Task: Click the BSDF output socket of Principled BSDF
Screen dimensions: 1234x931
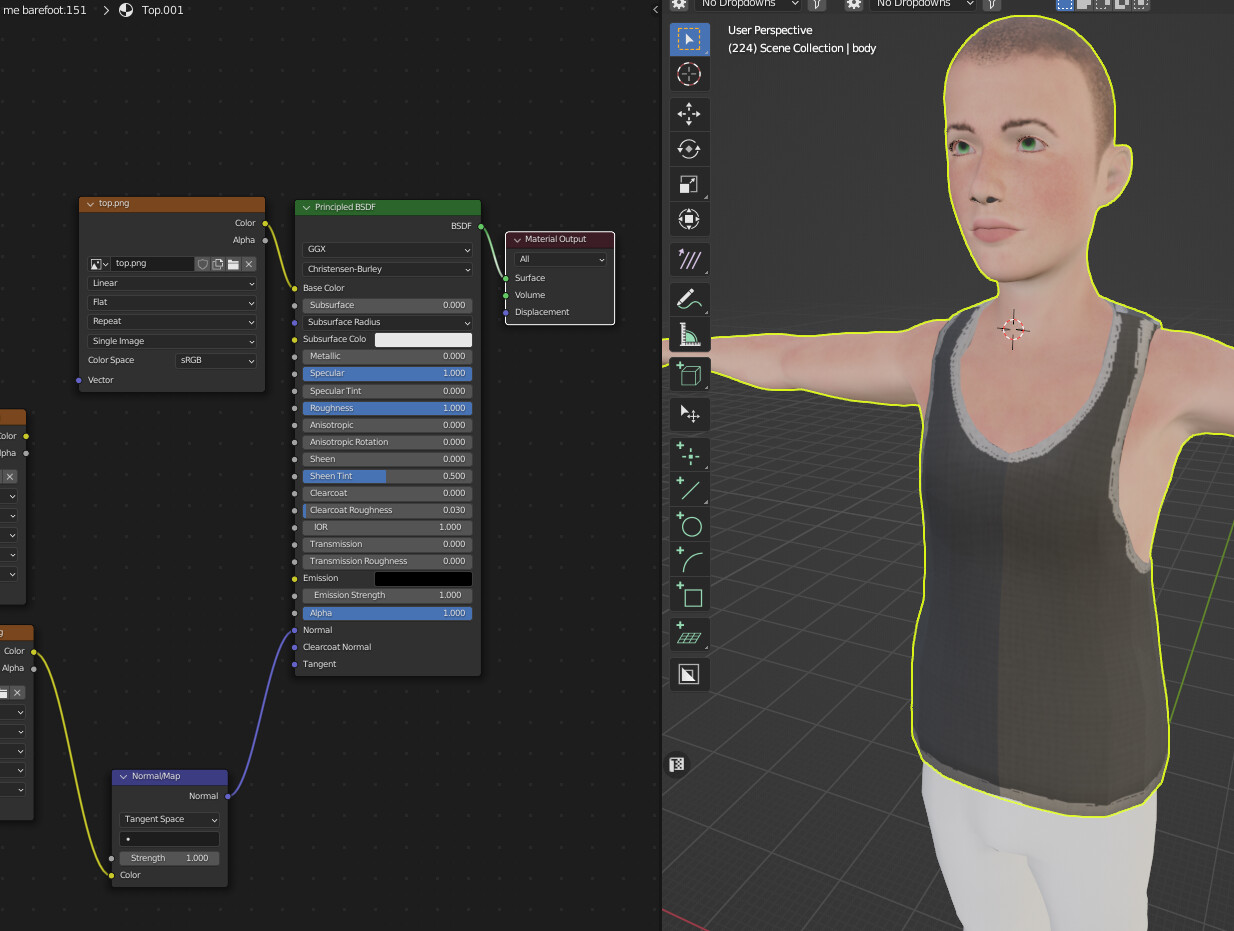Action: click(x=481, y=226)
